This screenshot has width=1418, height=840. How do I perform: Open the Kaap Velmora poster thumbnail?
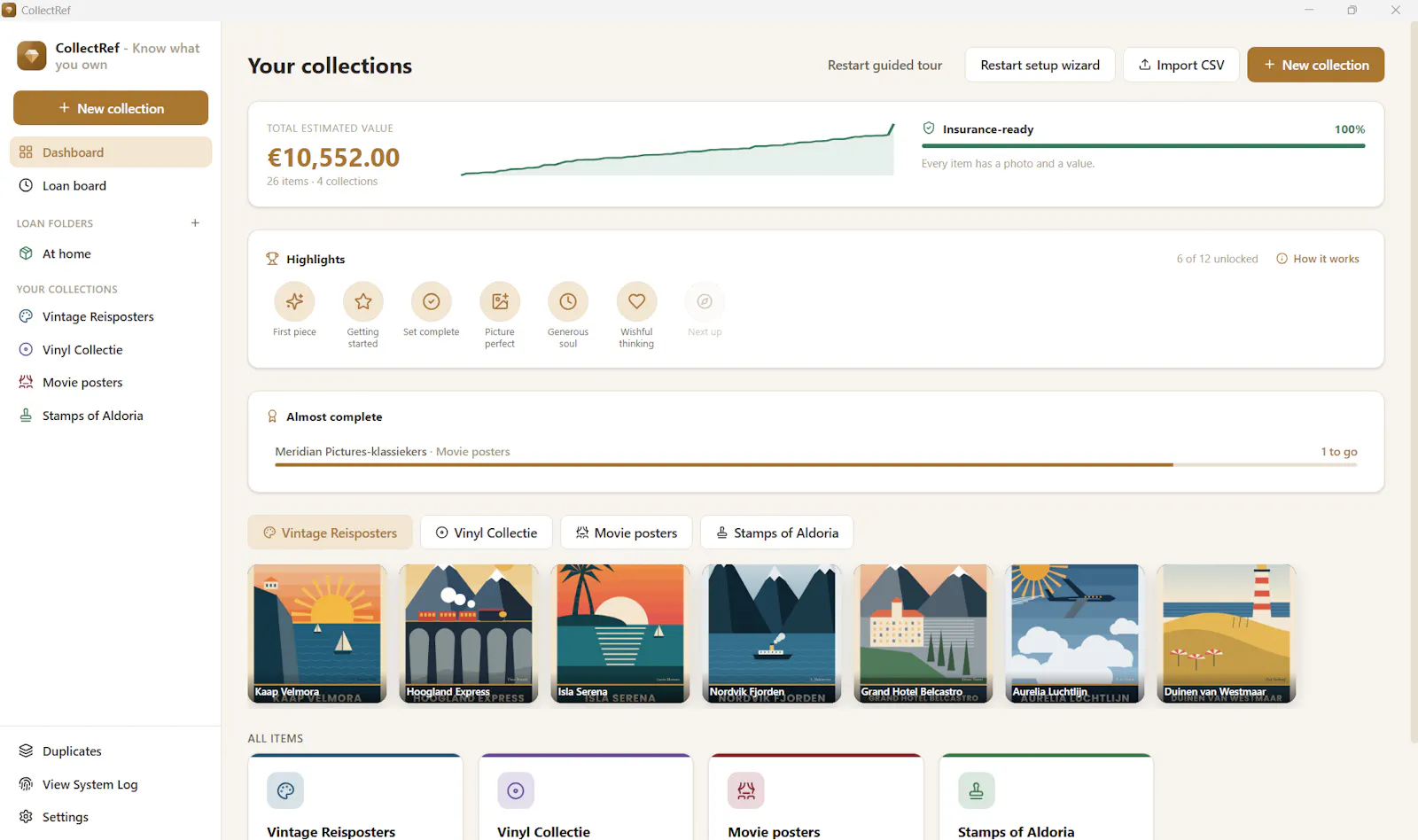tap(317, 634)
